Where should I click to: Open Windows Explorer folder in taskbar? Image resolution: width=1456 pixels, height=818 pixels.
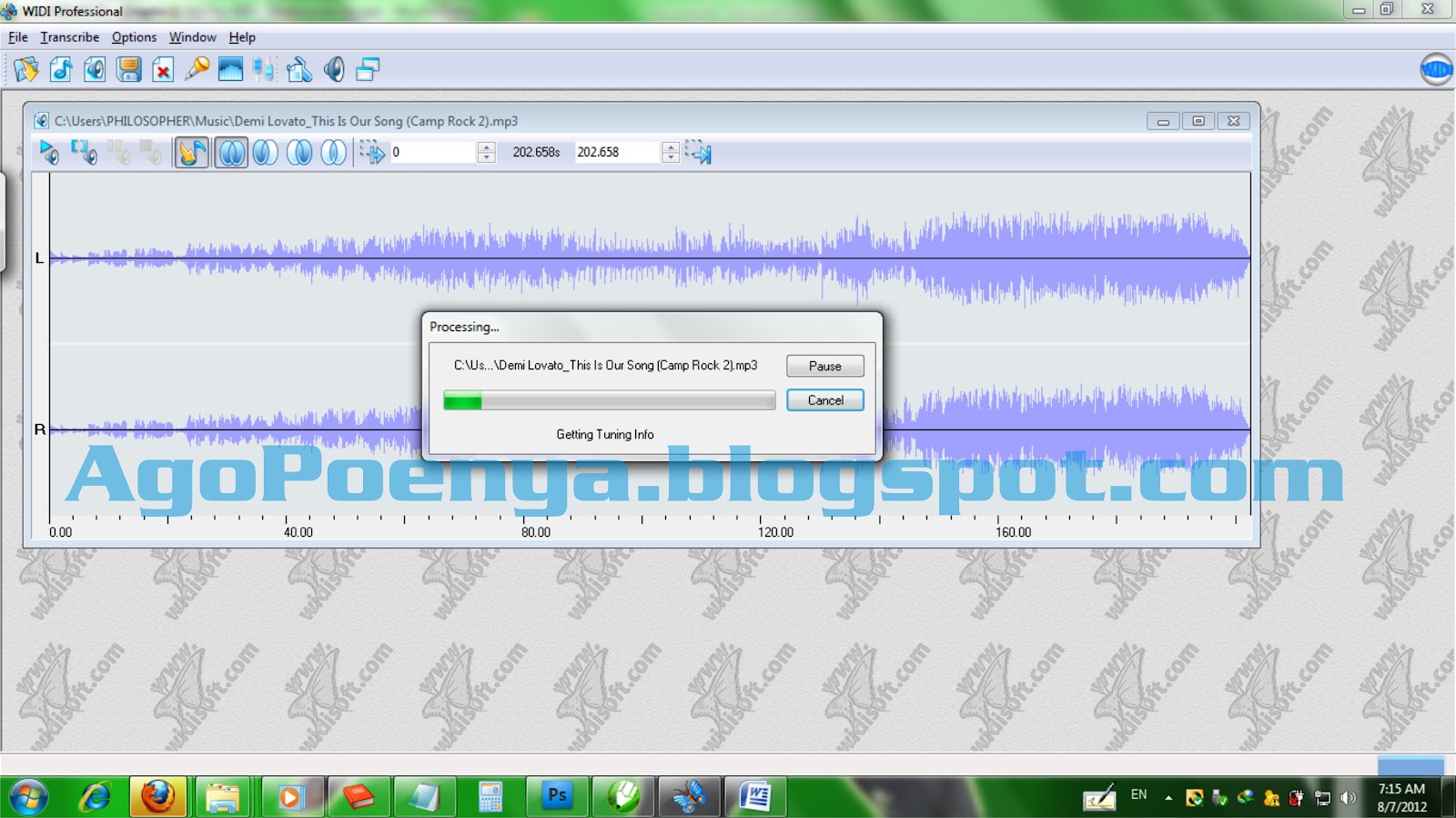coord(222,797)
